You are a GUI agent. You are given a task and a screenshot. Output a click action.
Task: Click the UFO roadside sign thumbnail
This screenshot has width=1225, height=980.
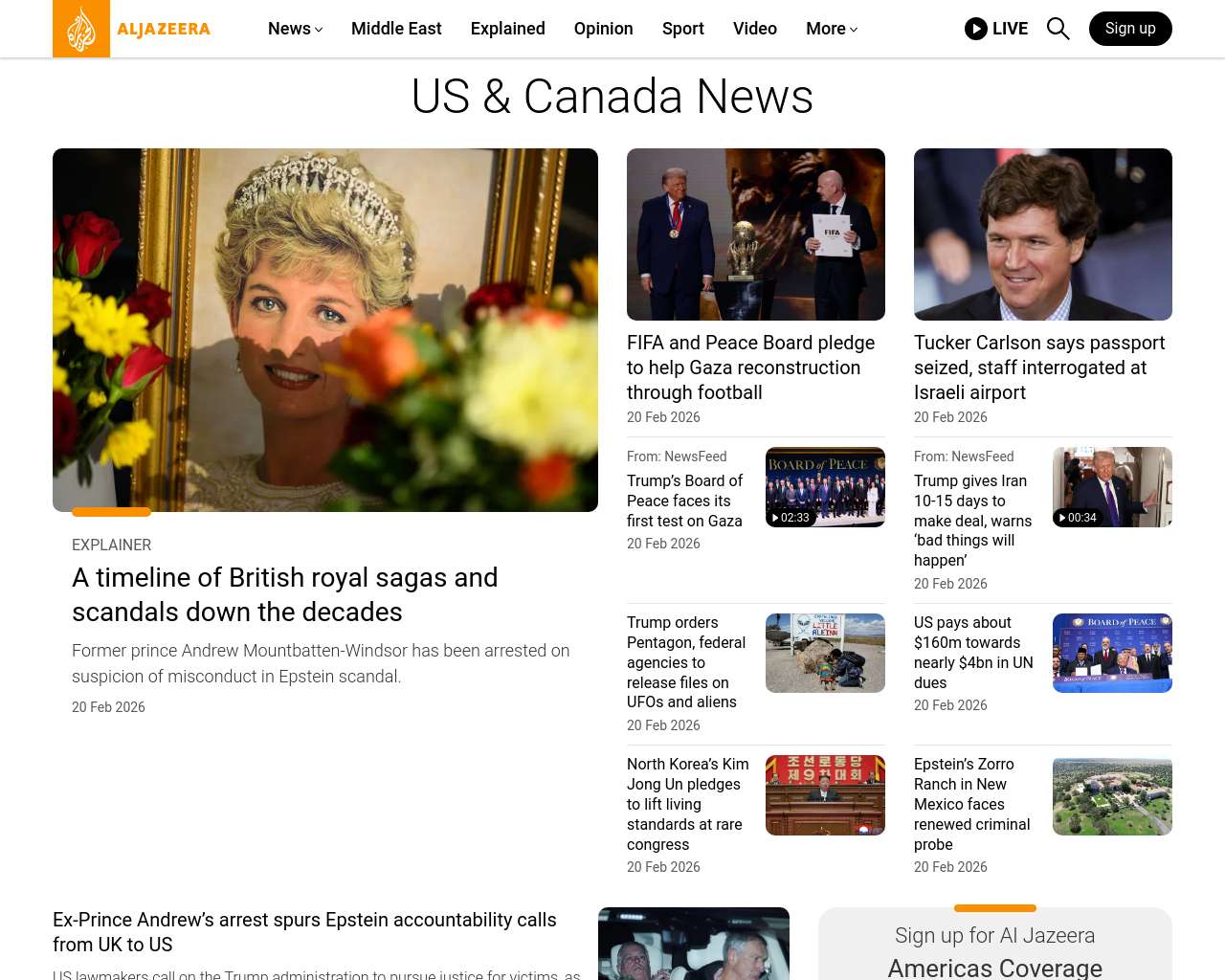click(x=825, y=653)
